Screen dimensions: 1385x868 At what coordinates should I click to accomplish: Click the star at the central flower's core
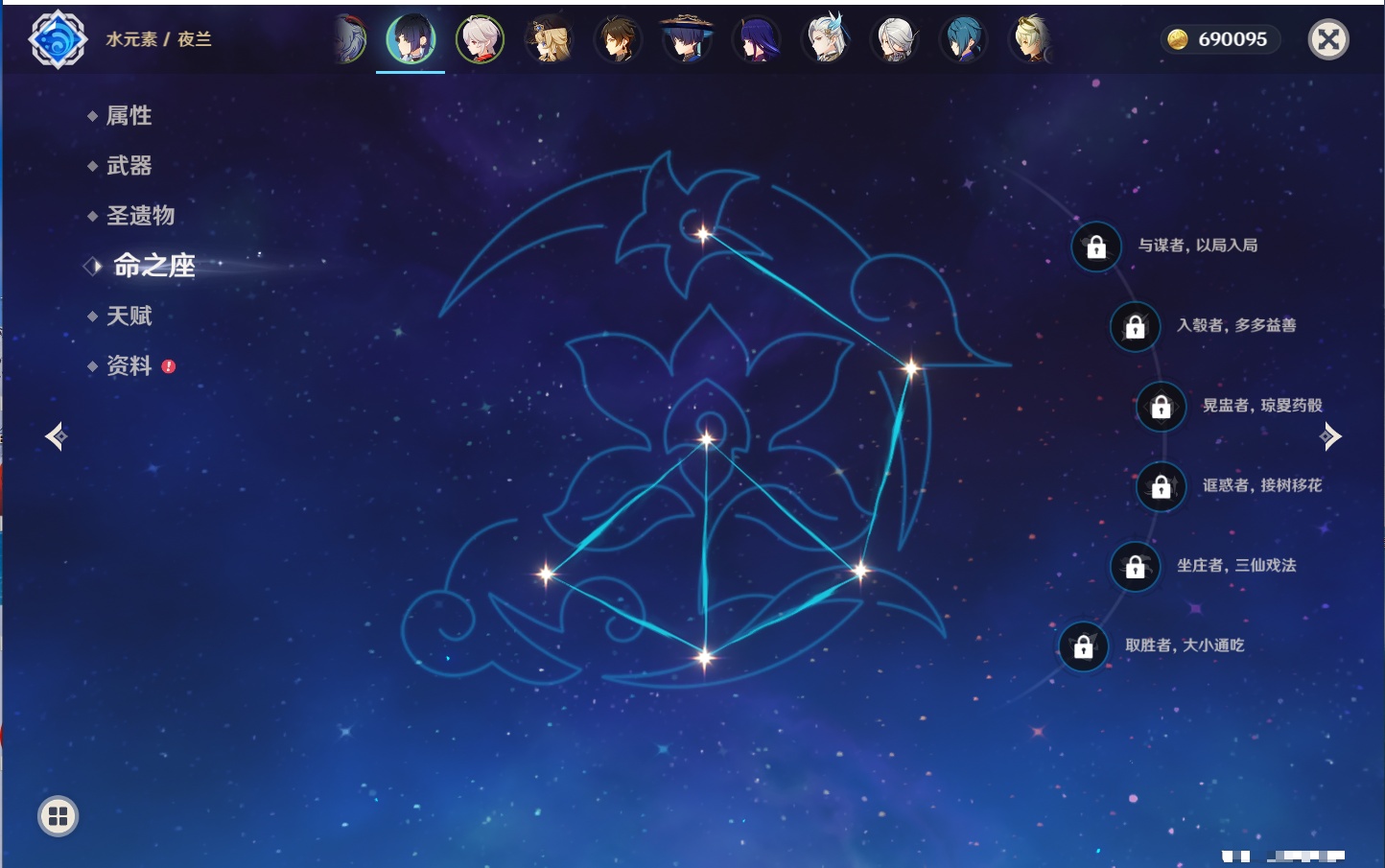(707, 439)
